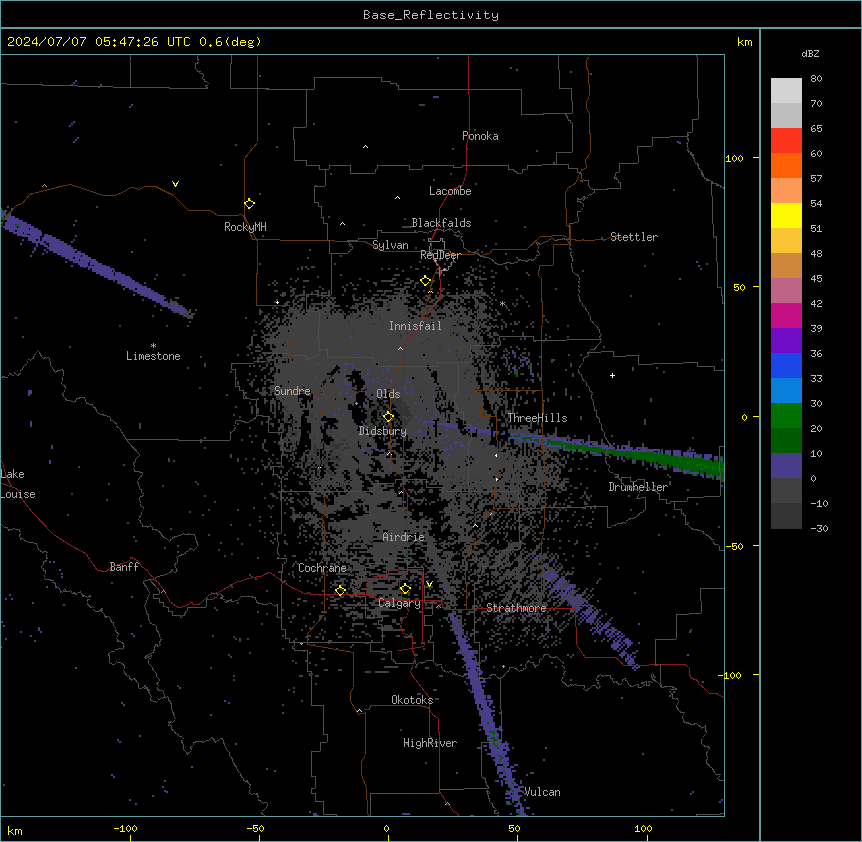
Task: Click the dBZ legend heading
Action: pyautogui.click(x=810, y=53)
